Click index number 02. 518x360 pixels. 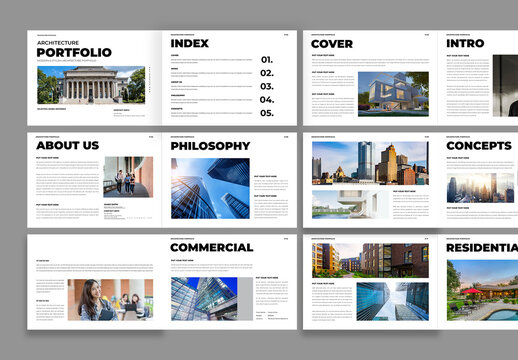point(267,73)
